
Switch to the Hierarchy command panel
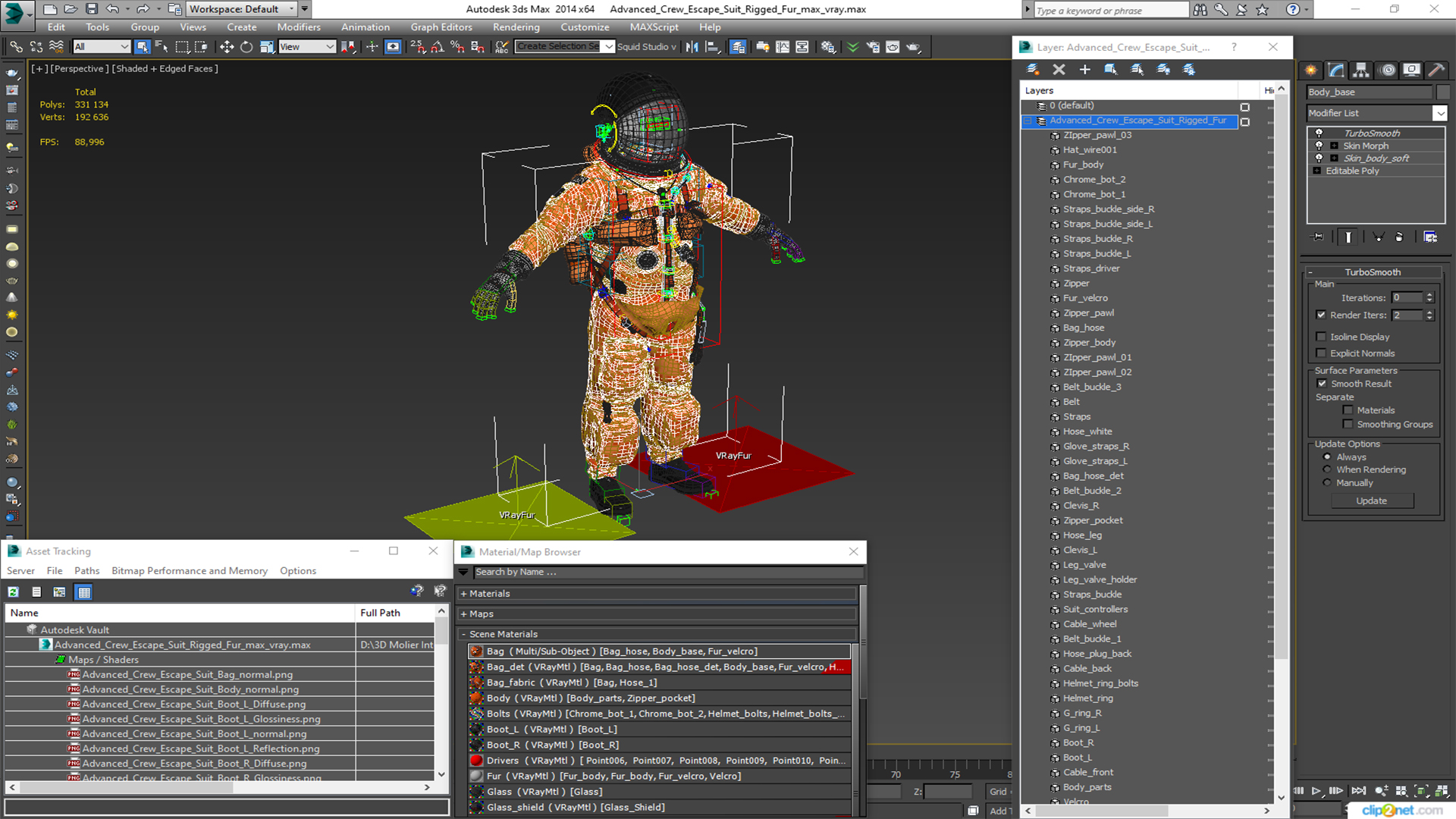[1361, 70]
